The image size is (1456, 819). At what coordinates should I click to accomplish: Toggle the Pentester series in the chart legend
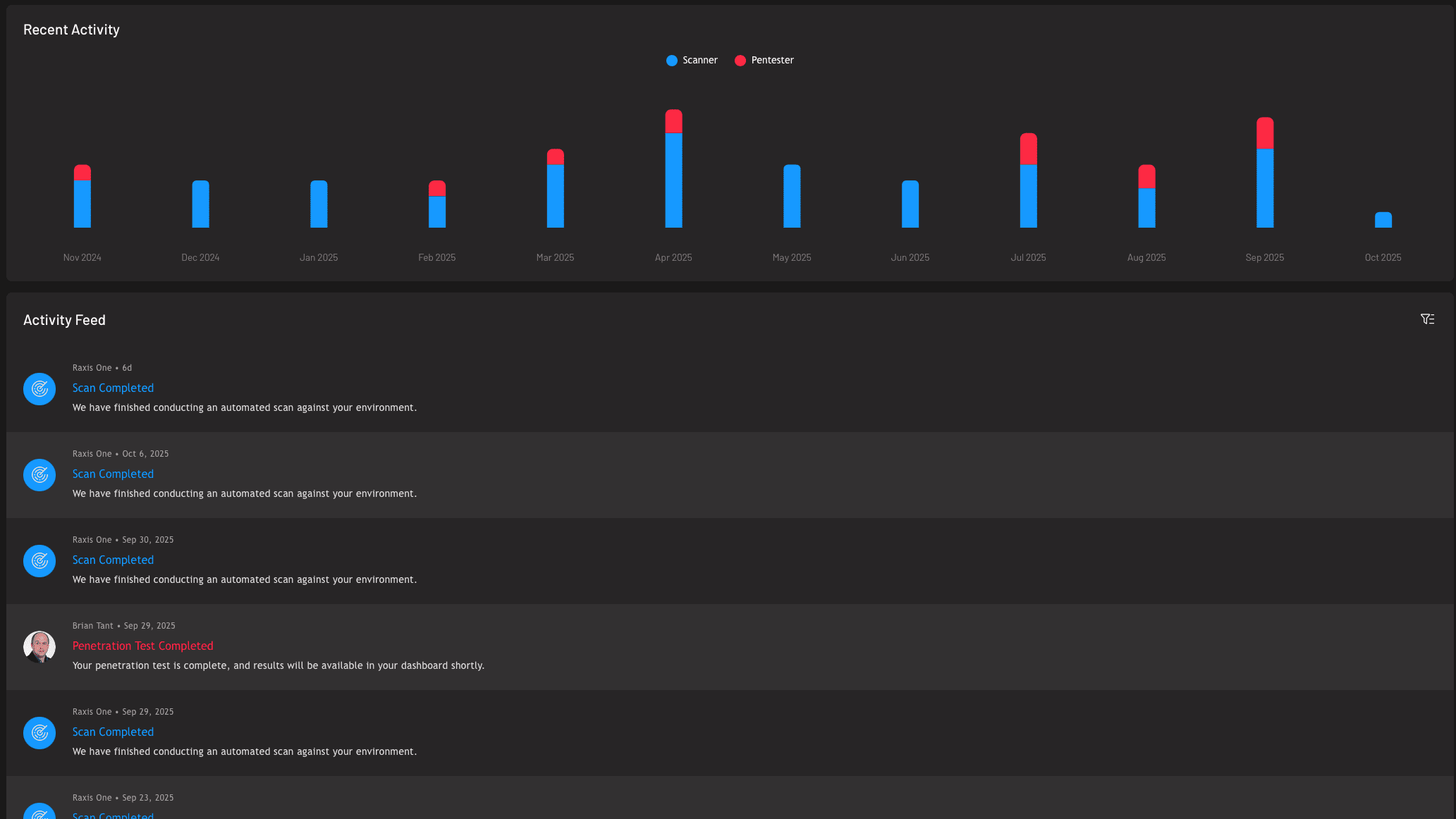point(765,60)
